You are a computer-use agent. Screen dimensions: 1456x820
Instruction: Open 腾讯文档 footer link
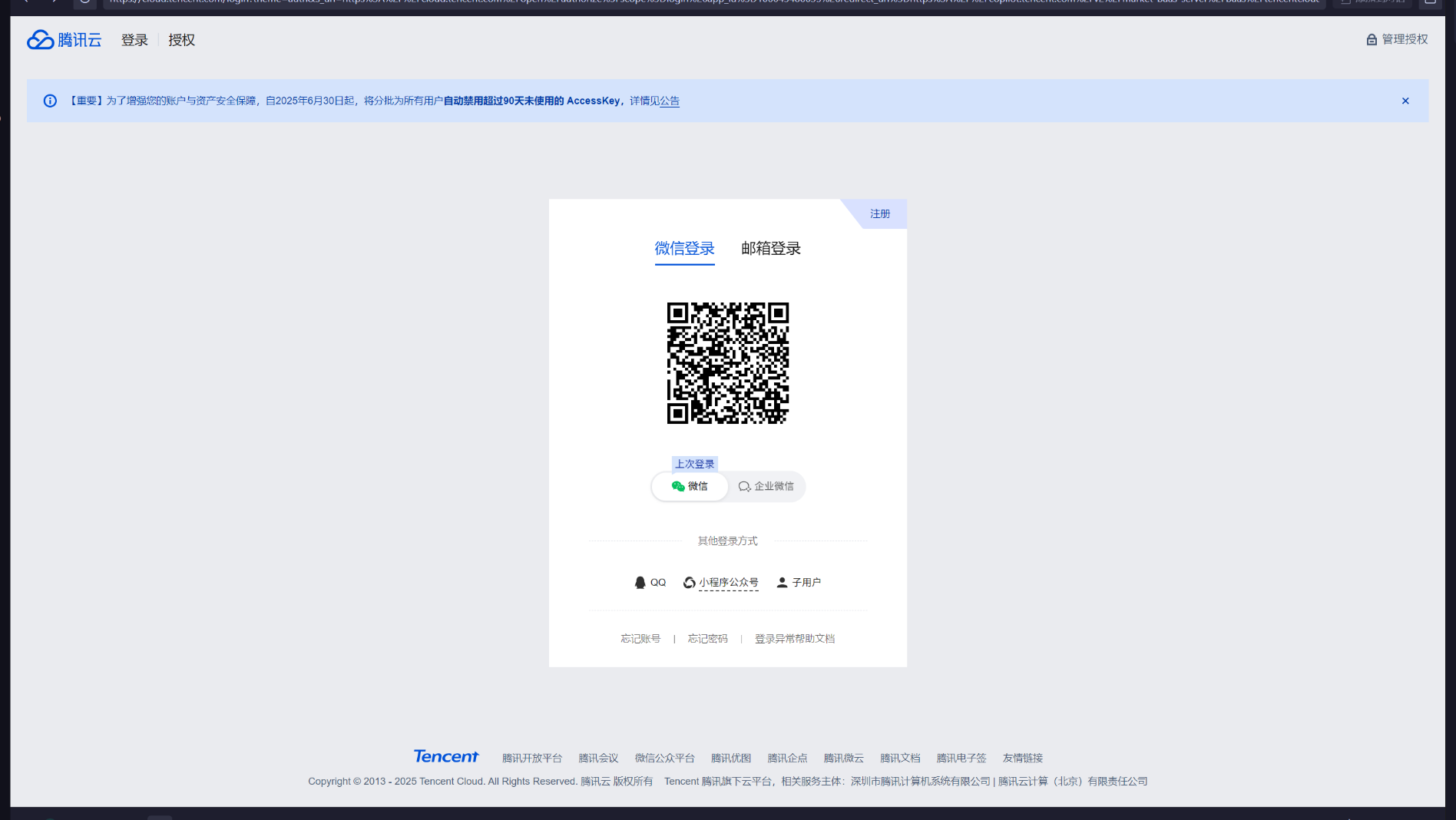(900, 759)
